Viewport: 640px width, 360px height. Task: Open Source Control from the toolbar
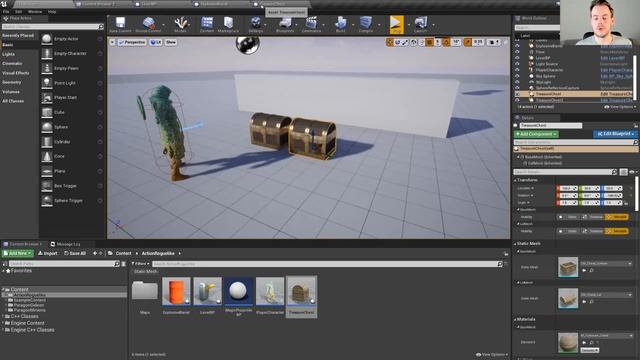tap(148, 24)
